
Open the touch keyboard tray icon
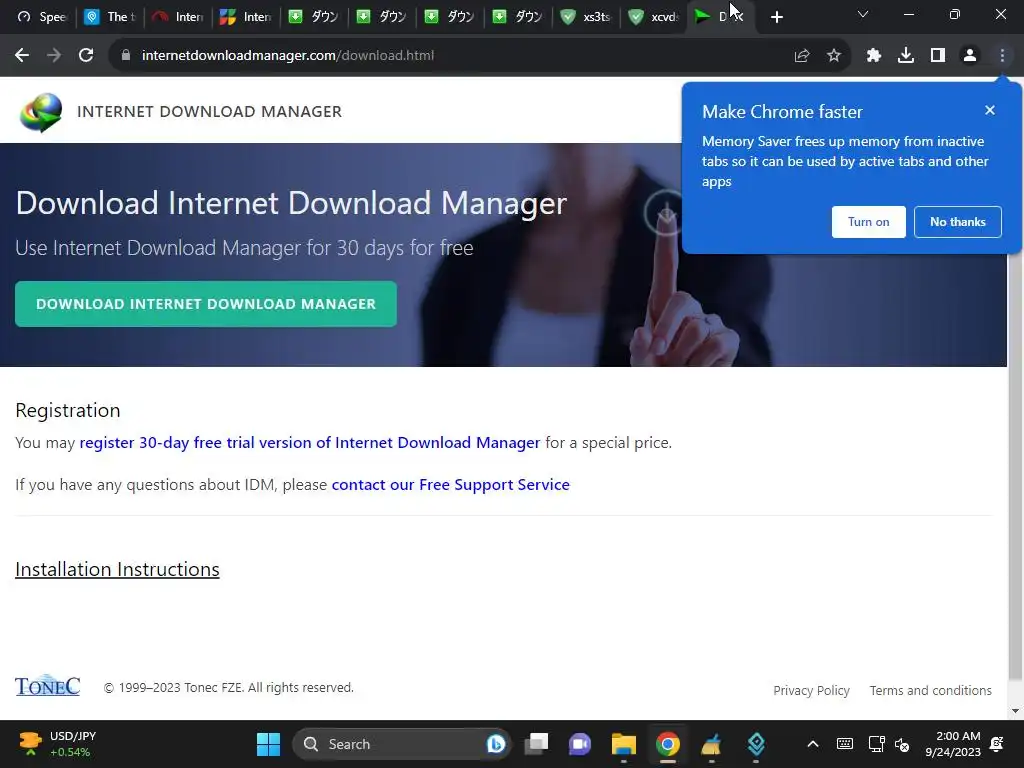[x=844, y=744]
